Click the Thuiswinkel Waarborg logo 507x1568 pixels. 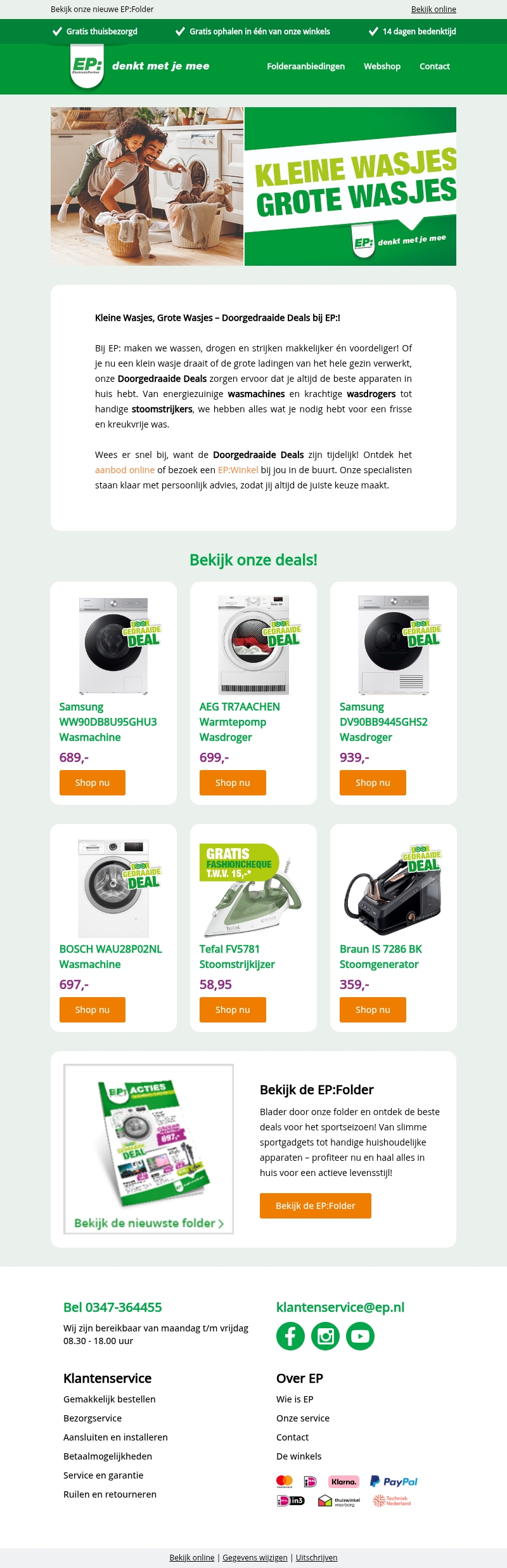click(x=339, y=1501)
